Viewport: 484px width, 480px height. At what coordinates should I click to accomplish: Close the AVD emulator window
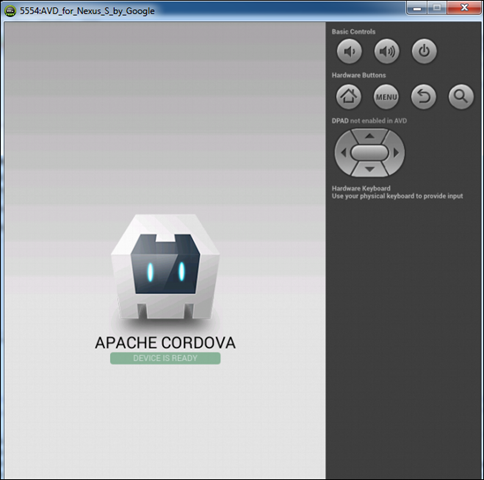[x=464, y=8]
